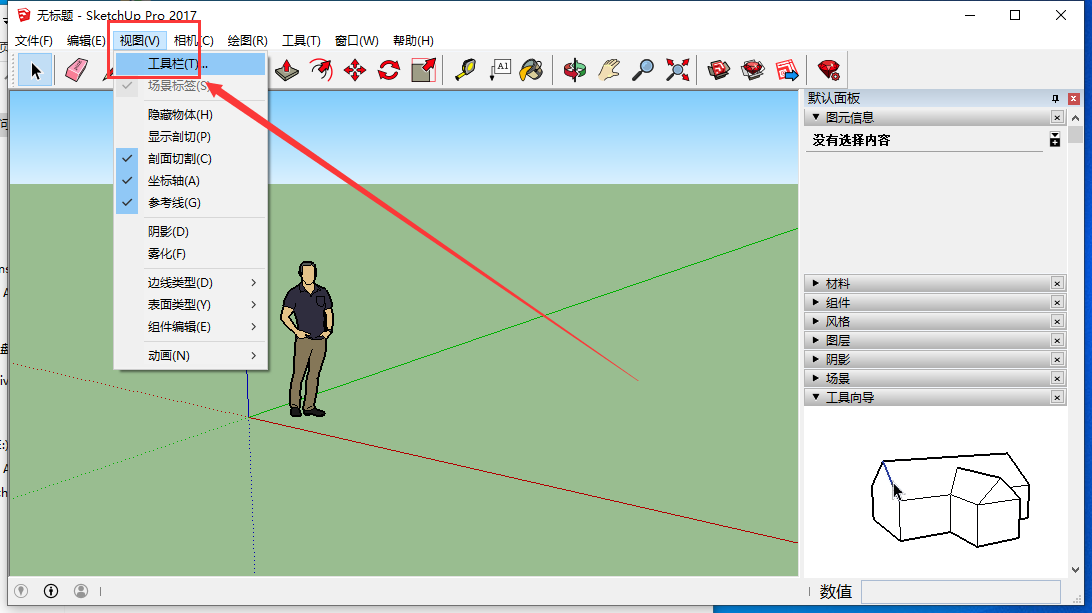
Task: Click the 数值 measurements input box
Action: tap(960, 592)
